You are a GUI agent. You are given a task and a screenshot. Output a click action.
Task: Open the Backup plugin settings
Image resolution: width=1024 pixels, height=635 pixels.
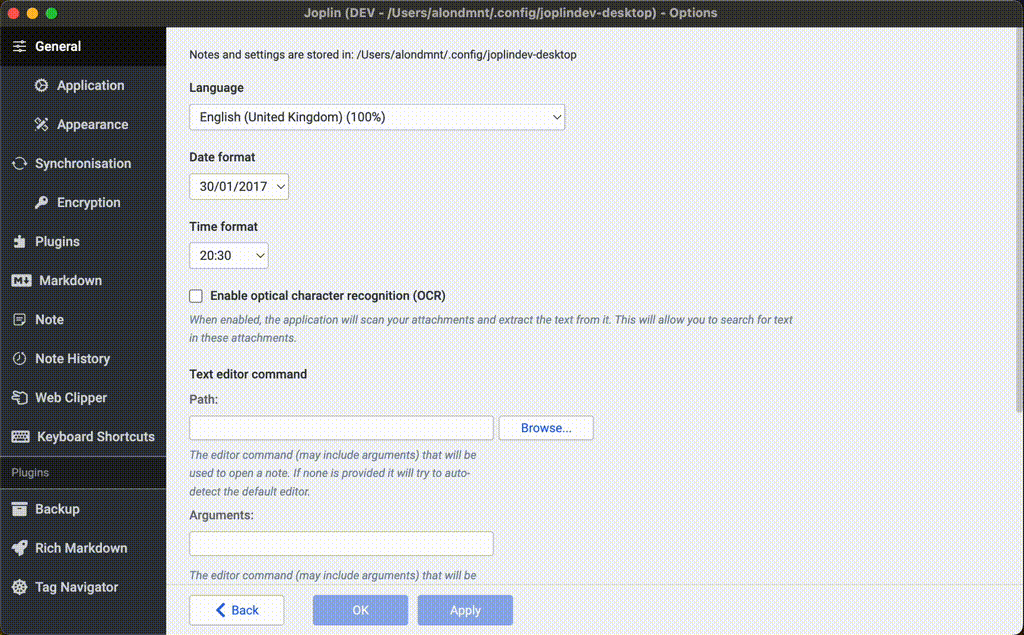[83, 509]
